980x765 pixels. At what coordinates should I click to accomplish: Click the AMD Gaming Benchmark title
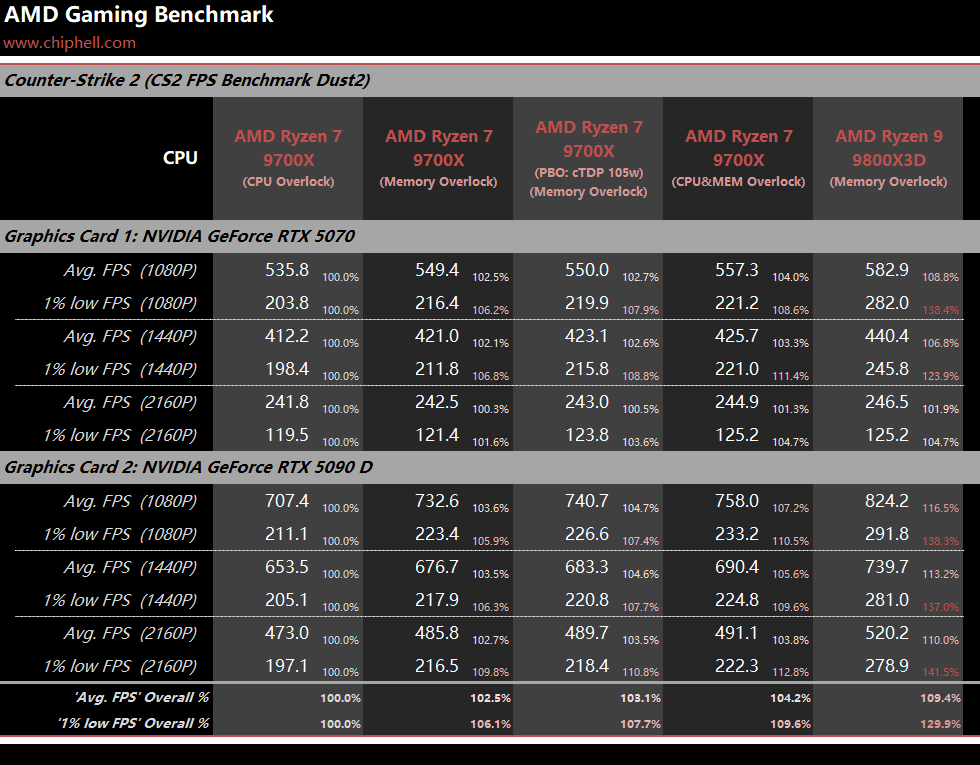point(139,15)
